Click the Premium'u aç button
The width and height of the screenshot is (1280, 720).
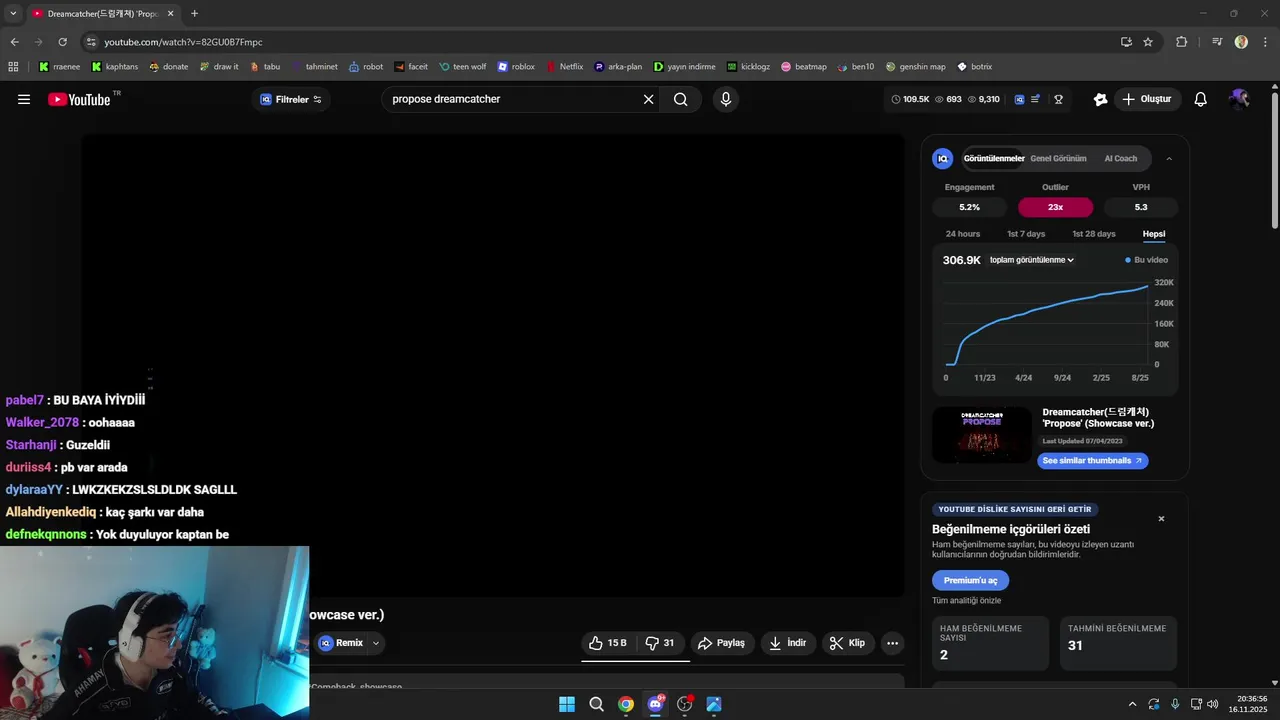point(970,581)
